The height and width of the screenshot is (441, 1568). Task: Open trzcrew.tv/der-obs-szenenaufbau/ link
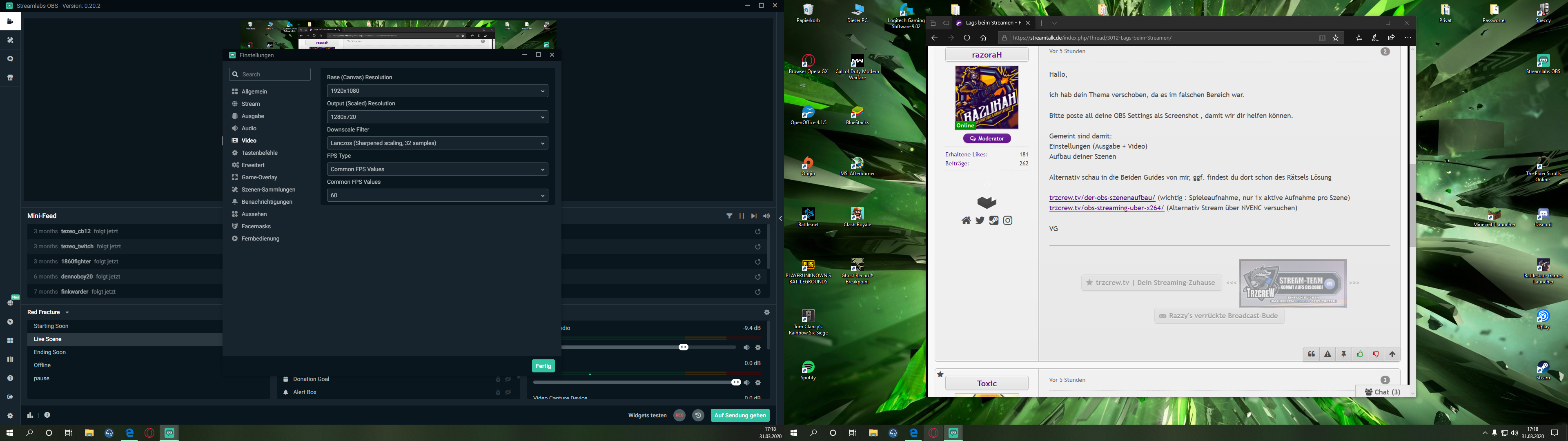point(1102,198)
